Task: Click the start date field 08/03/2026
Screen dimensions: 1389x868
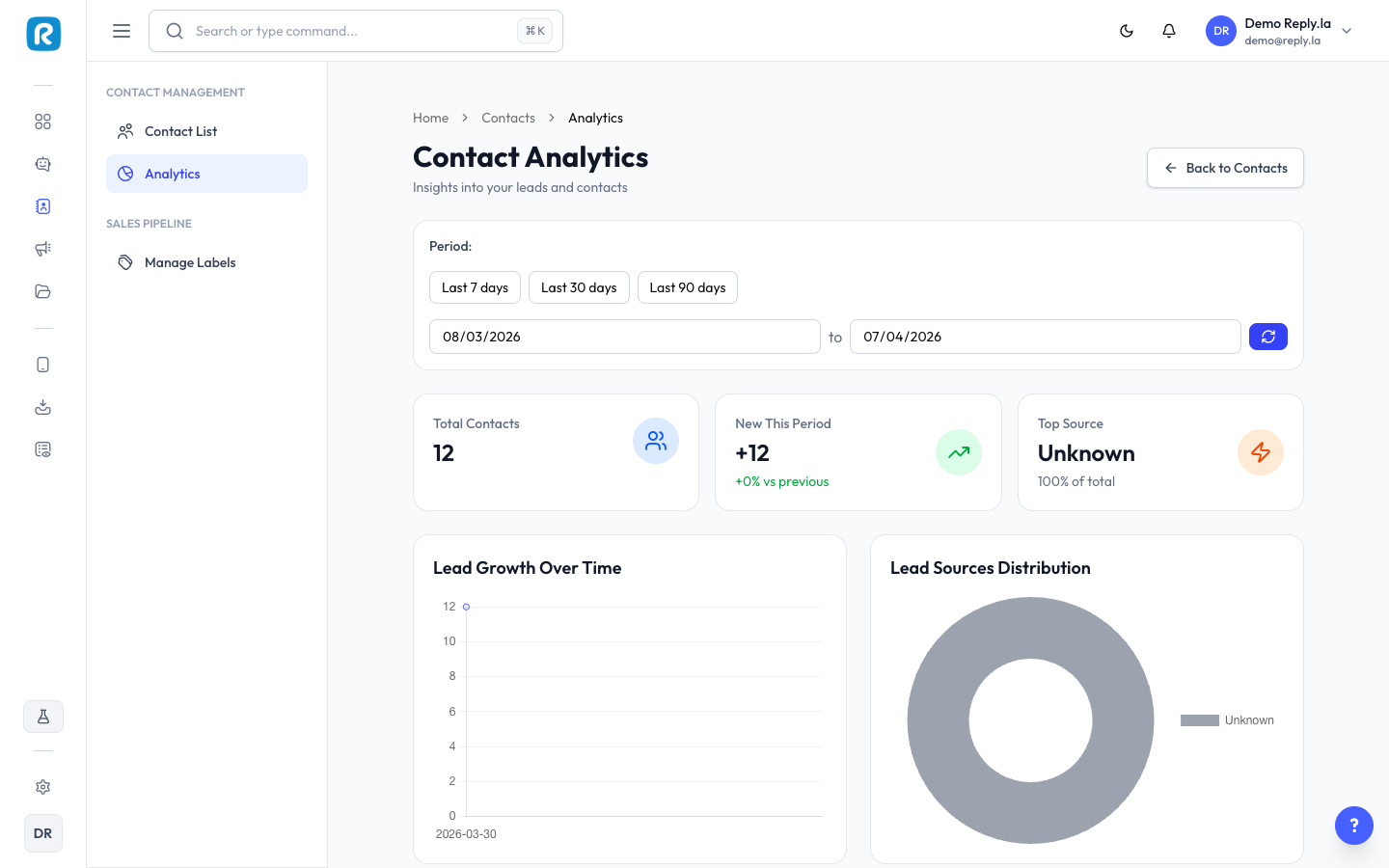Action: coord(625,337)
